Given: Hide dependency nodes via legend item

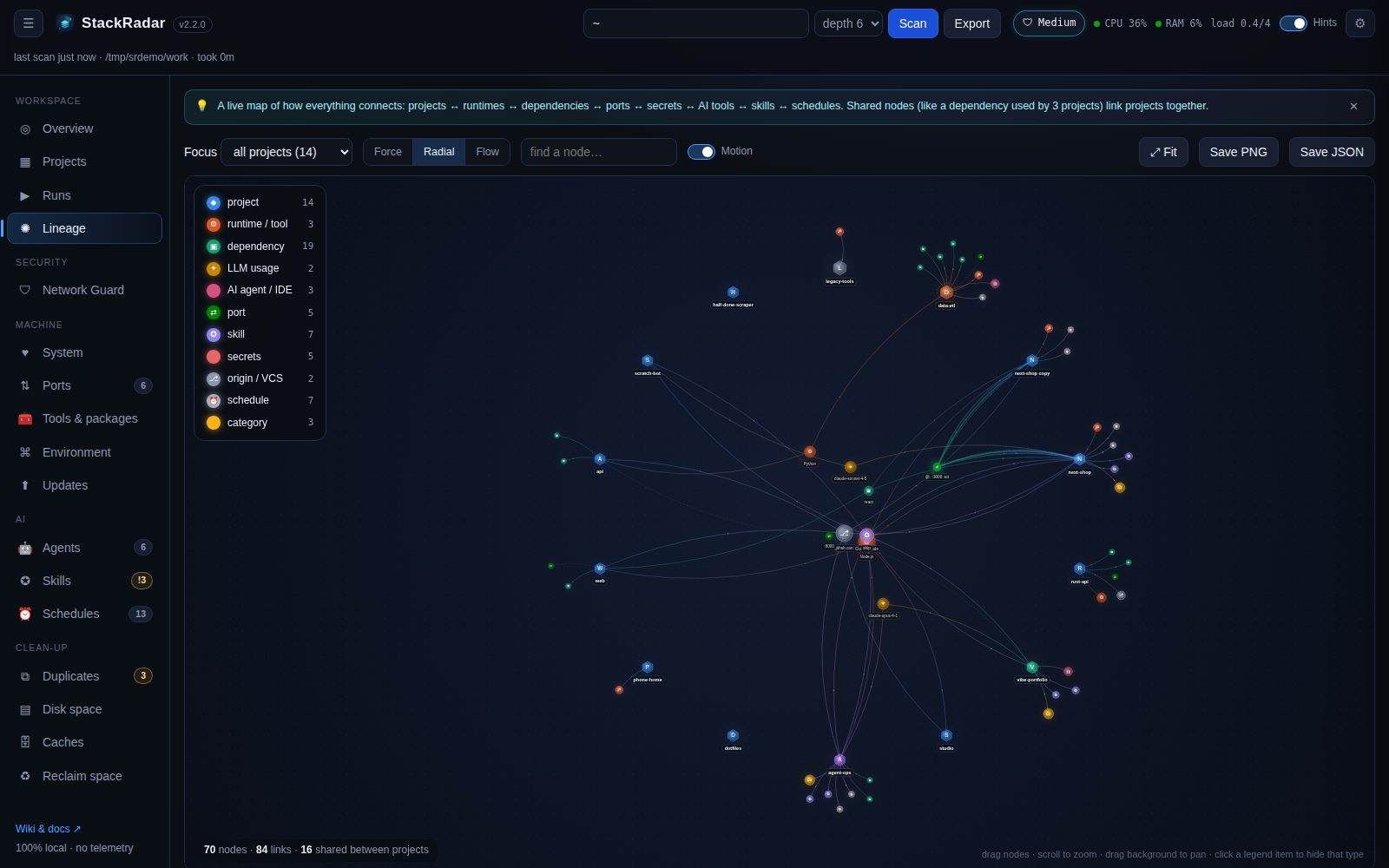Looking at the screenshot, I should pyautogui.click(x=260, y=247).
